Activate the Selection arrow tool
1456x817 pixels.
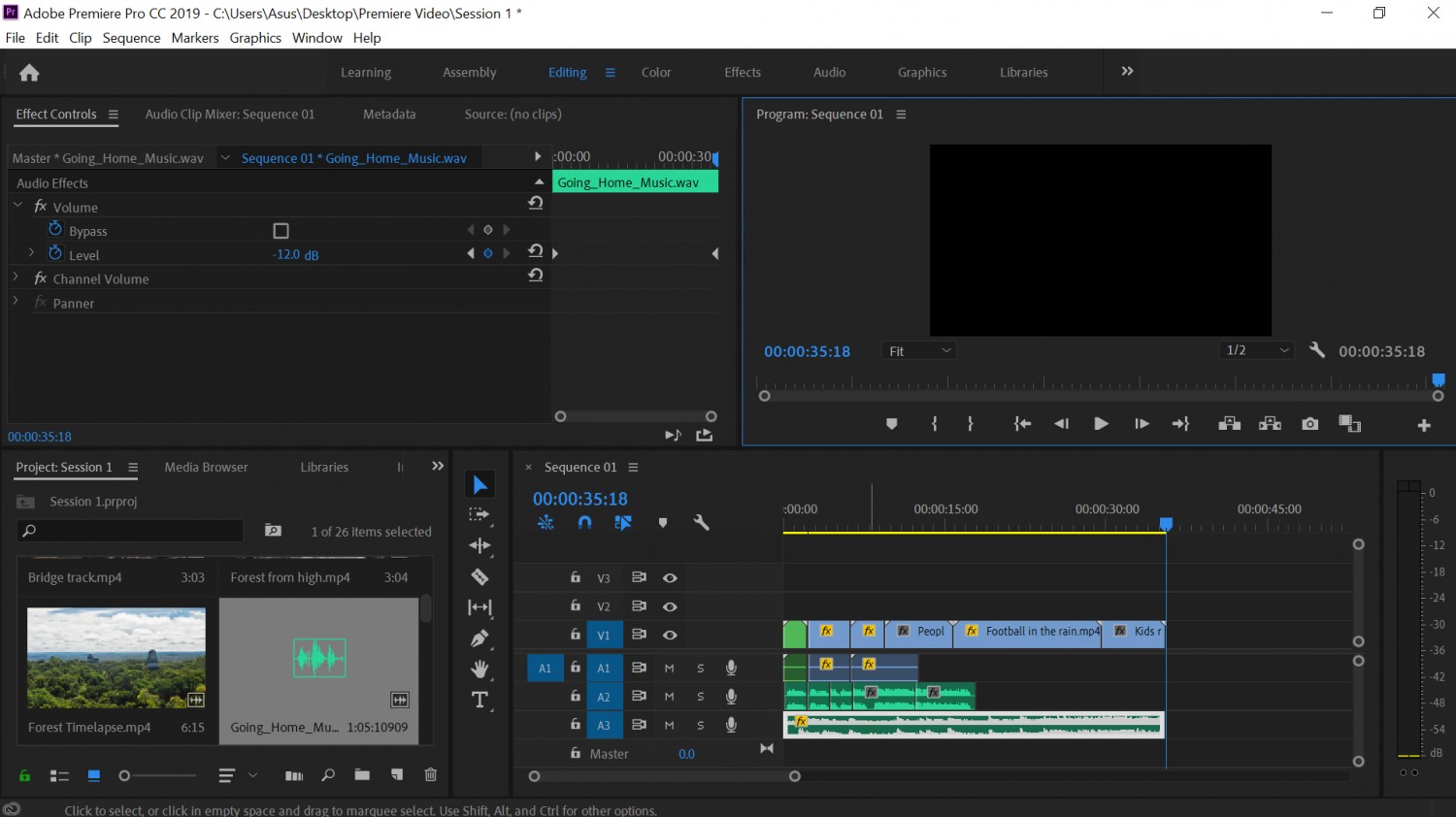point(480,484)
